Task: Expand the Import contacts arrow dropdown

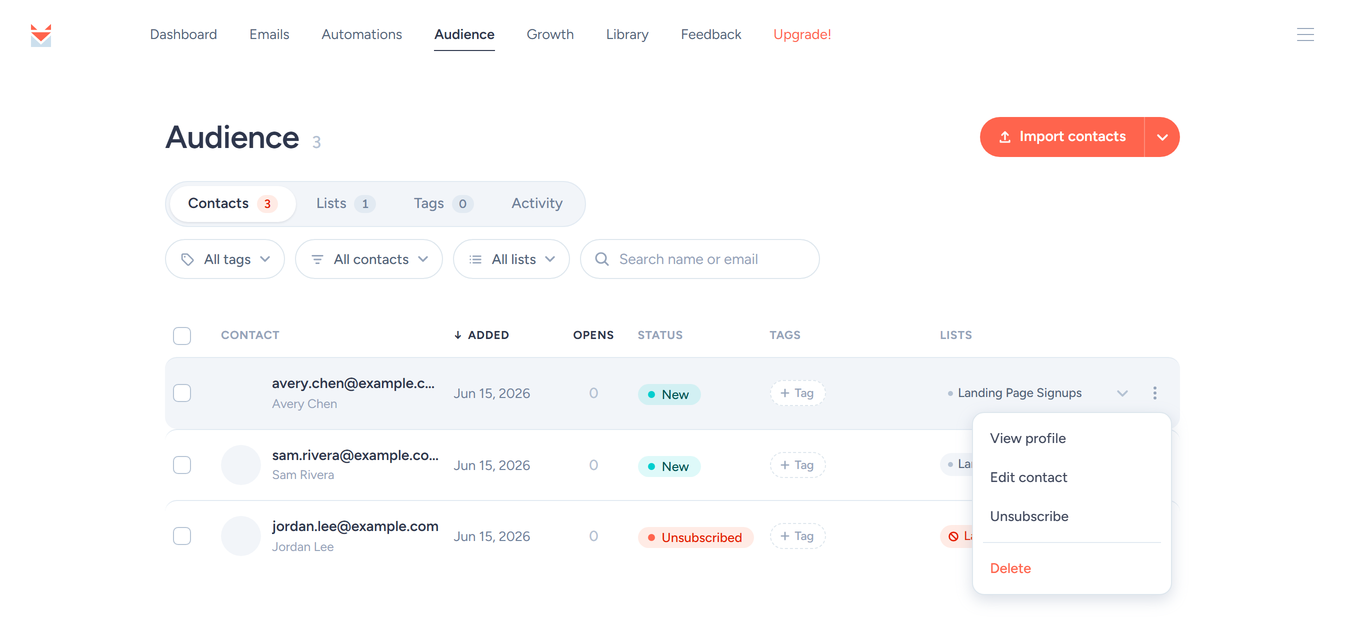Action: pos(1162,137)
